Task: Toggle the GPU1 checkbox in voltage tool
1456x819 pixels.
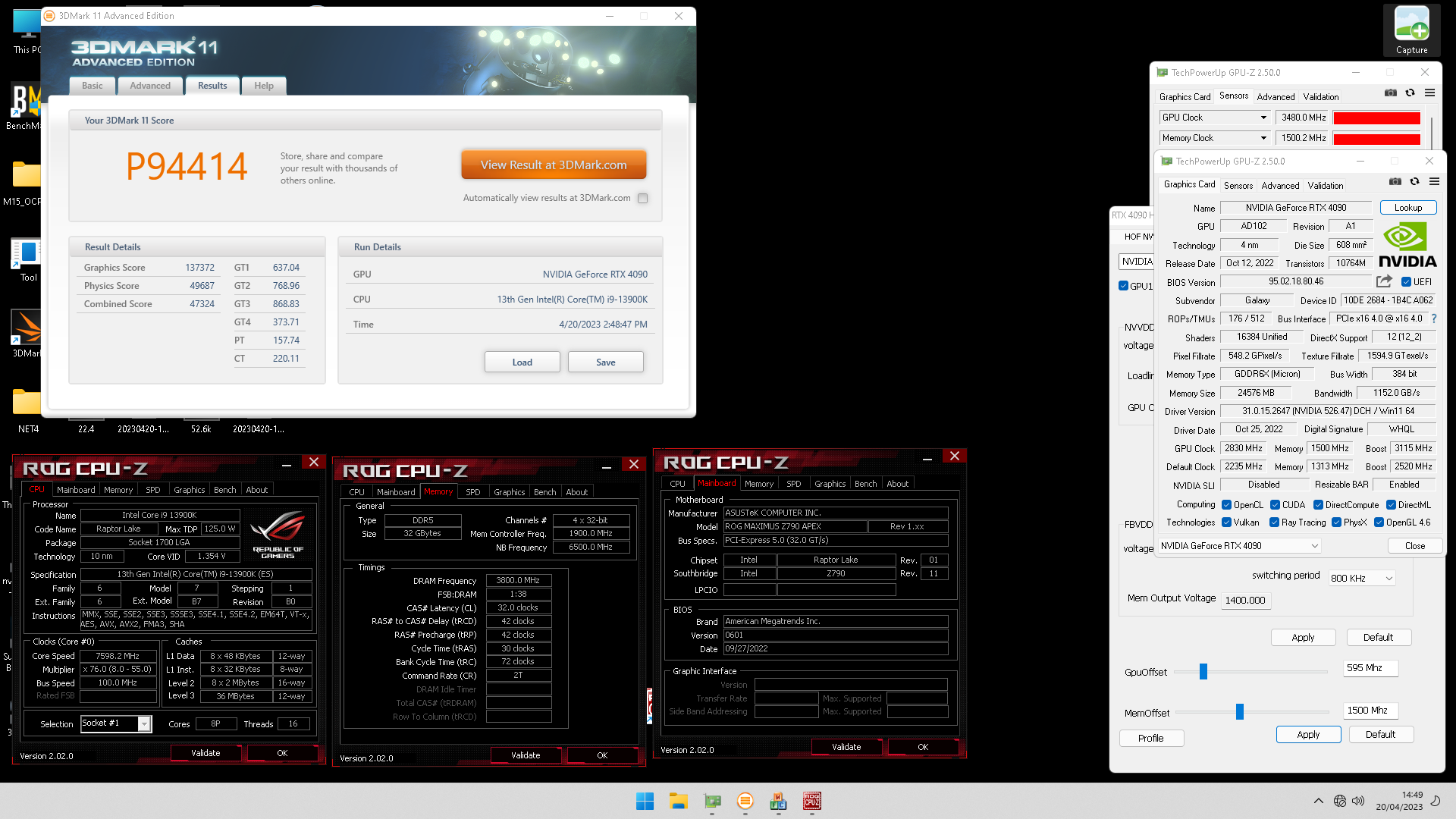Action: click(x=1123, y=286)
